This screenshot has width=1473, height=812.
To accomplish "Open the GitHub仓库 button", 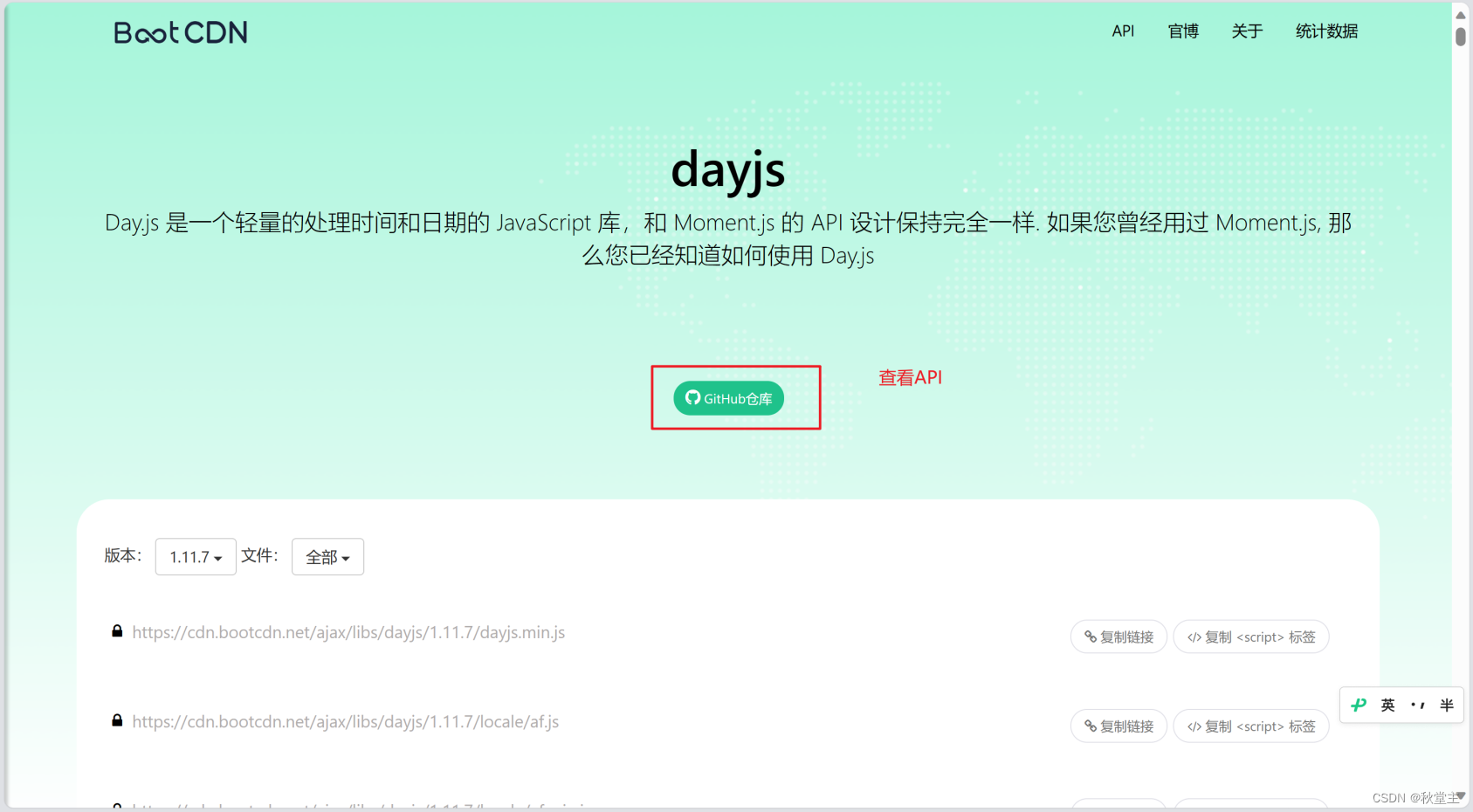I will 728,398.
